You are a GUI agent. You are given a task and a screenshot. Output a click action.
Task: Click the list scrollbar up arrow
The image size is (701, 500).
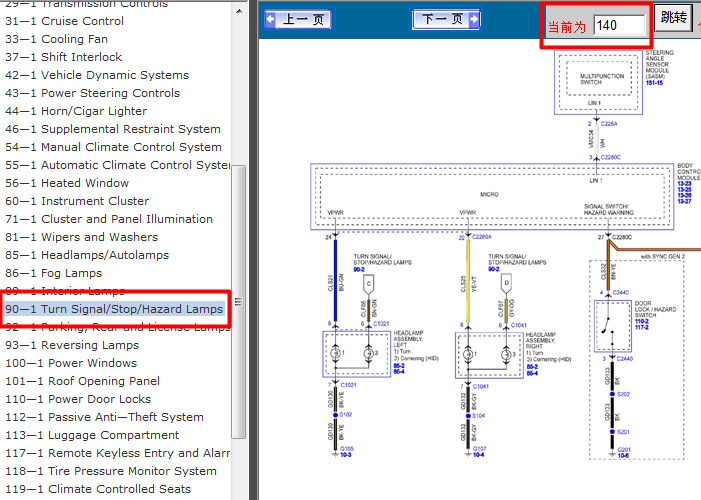coord(239,11)
